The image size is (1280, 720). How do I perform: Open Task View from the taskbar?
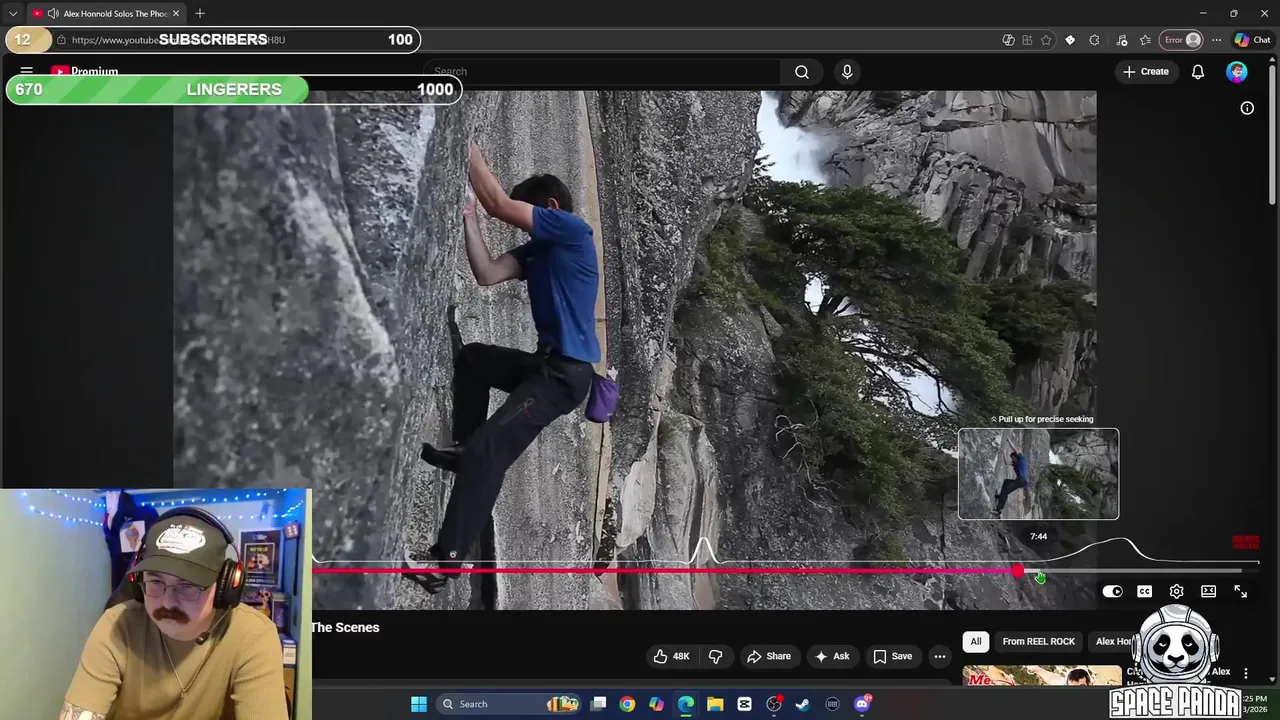tap(598, 704)
